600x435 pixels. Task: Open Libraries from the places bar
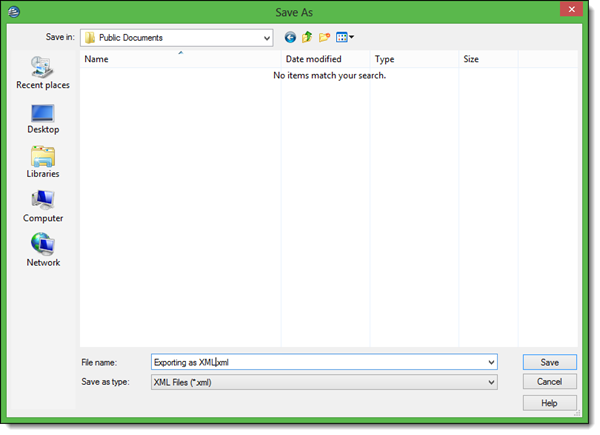click(x=43, y=162)
